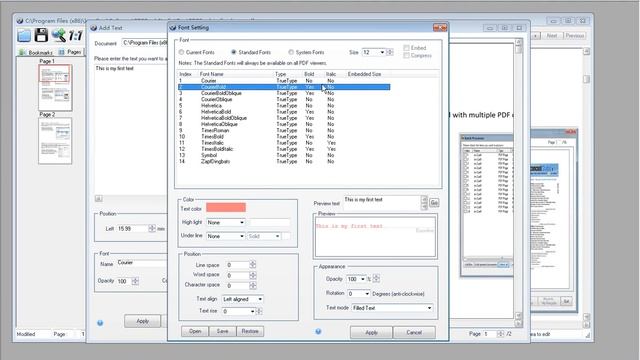Select the HelveticaBold font row
The image size is (640, 360).
coord(284,112)
